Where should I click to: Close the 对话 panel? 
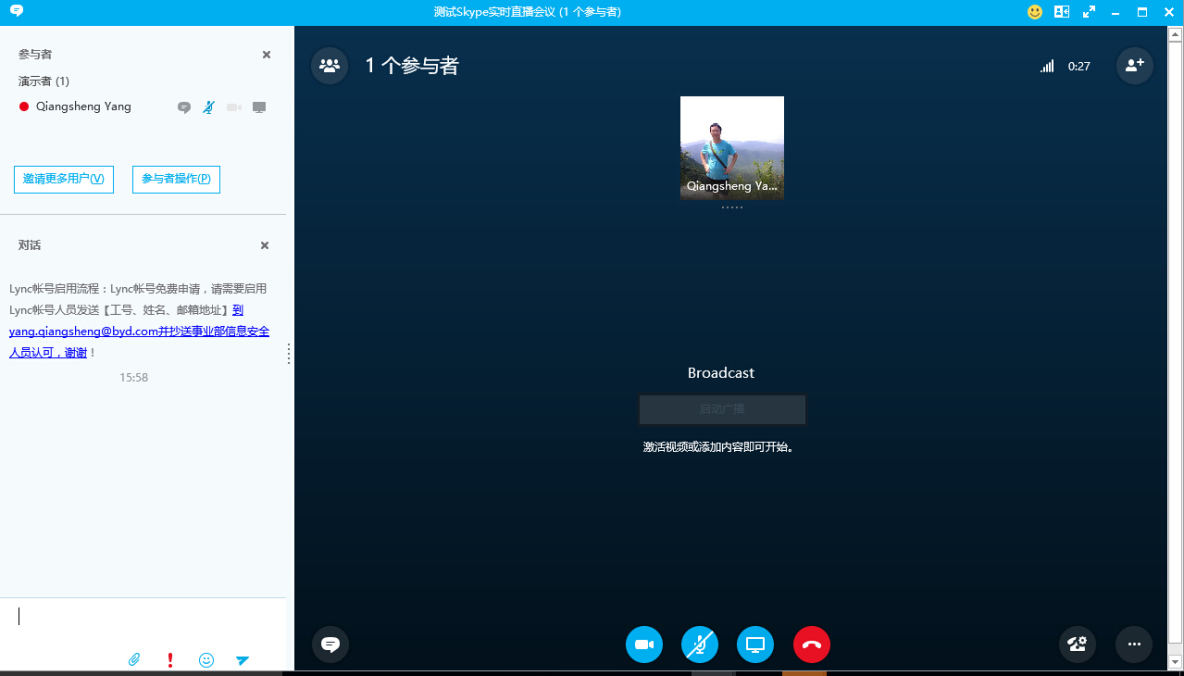265,245
